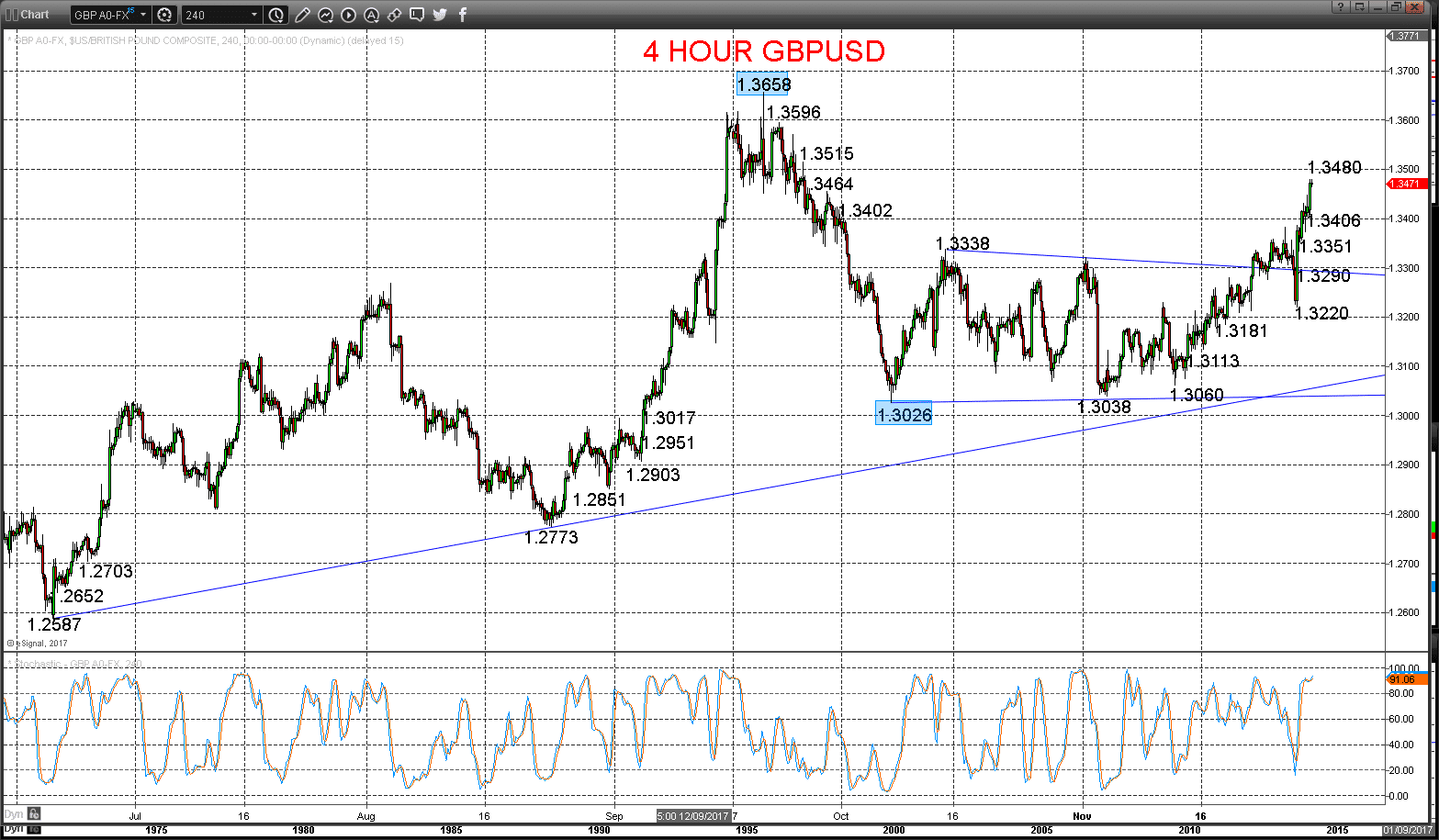Click the 1.2851 price annotation

pos(599,499)
